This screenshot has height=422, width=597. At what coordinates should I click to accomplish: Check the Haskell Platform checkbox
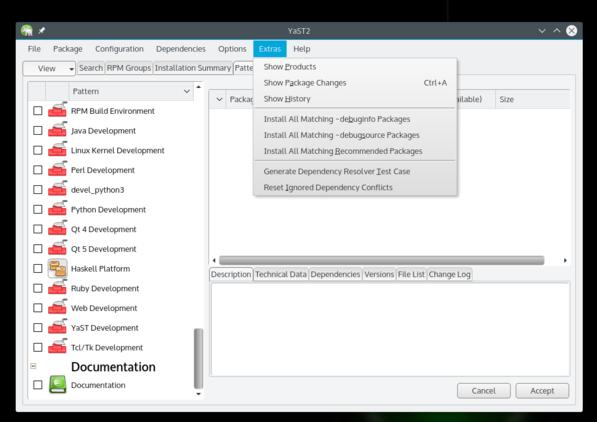(38, 269)
